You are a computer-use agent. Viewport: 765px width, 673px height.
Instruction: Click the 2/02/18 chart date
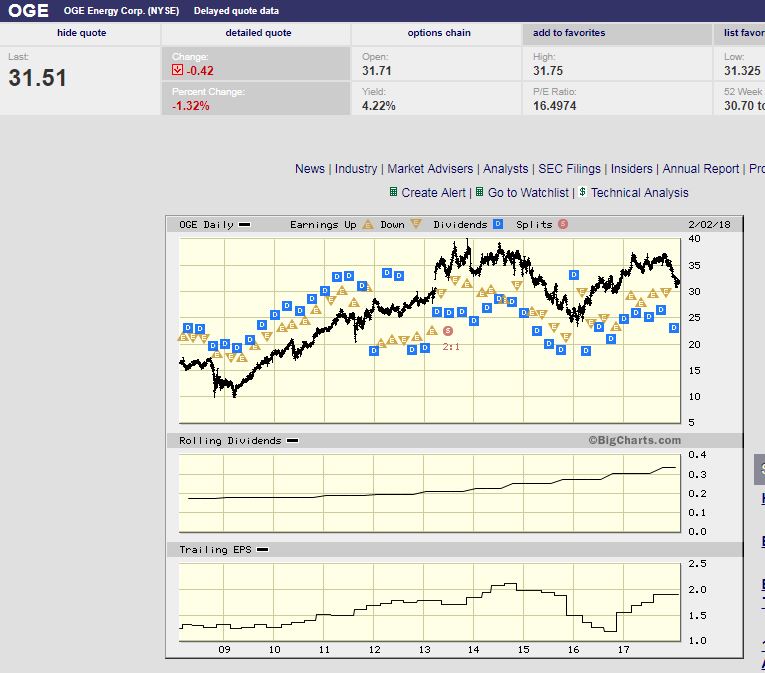tap(709, 224)
